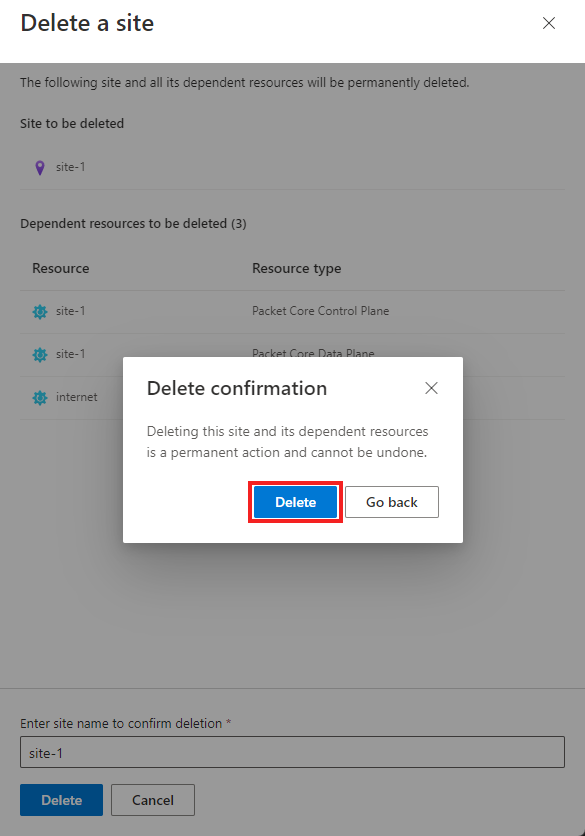Click the site name confirmation field
This screenshot has height=836, width=585.
coord(292,752)
